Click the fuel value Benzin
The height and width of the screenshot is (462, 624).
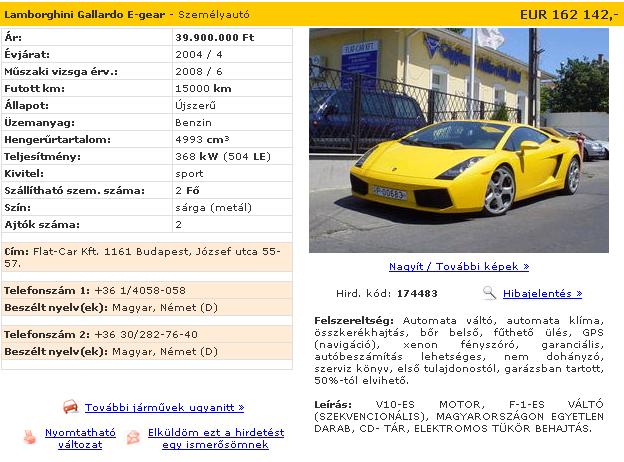(193, 123)
